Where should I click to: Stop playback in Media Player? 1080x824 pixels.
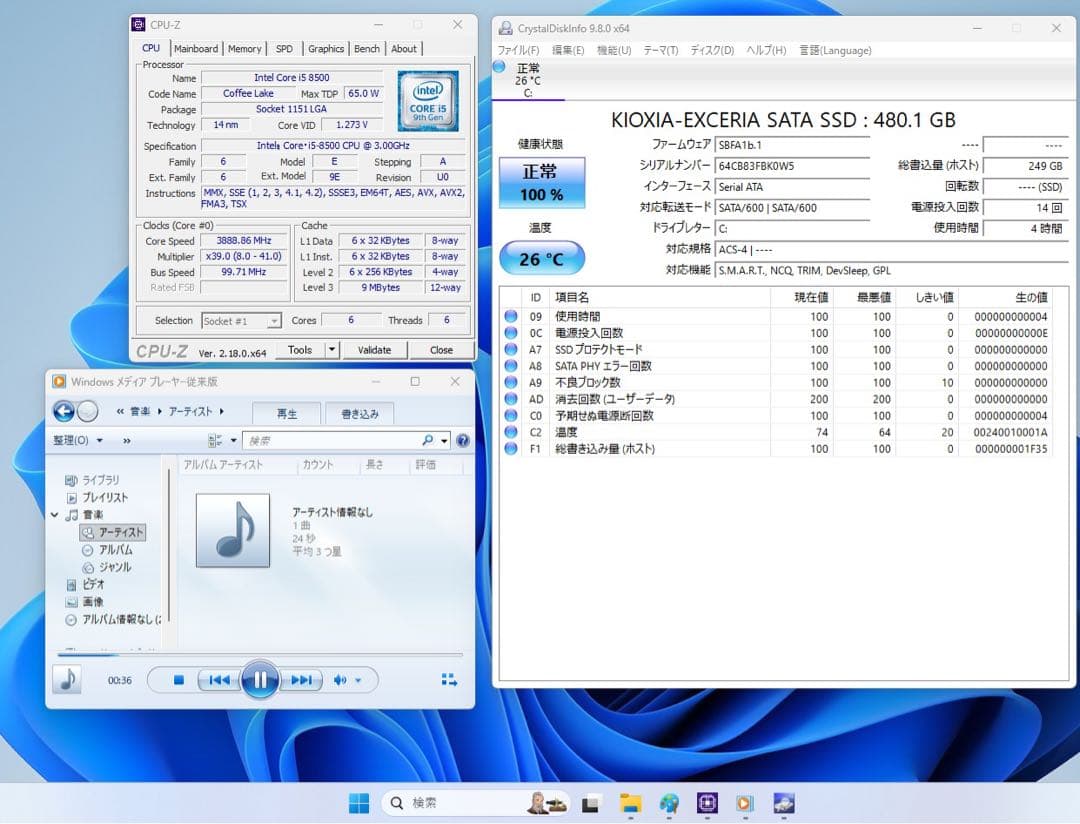tap(178, 680)
